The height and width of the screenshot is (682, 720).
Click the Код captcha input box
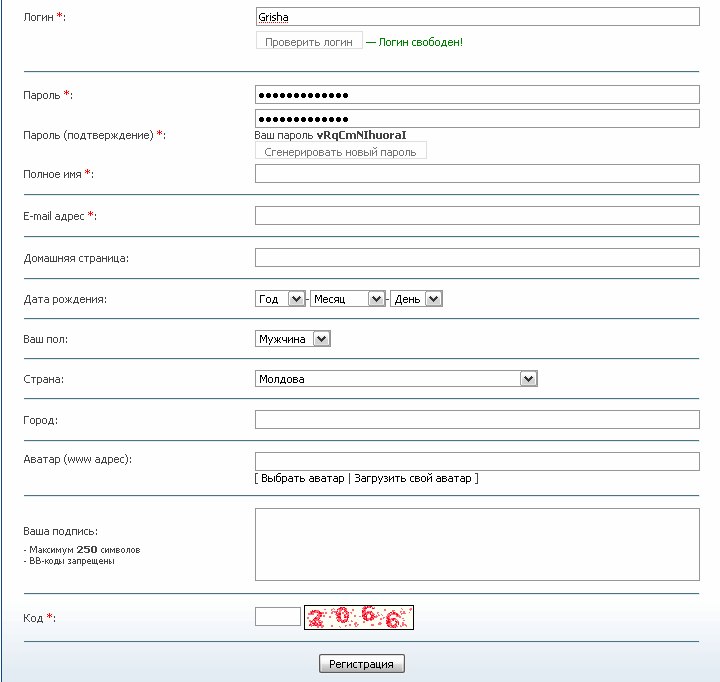(278, 617)
